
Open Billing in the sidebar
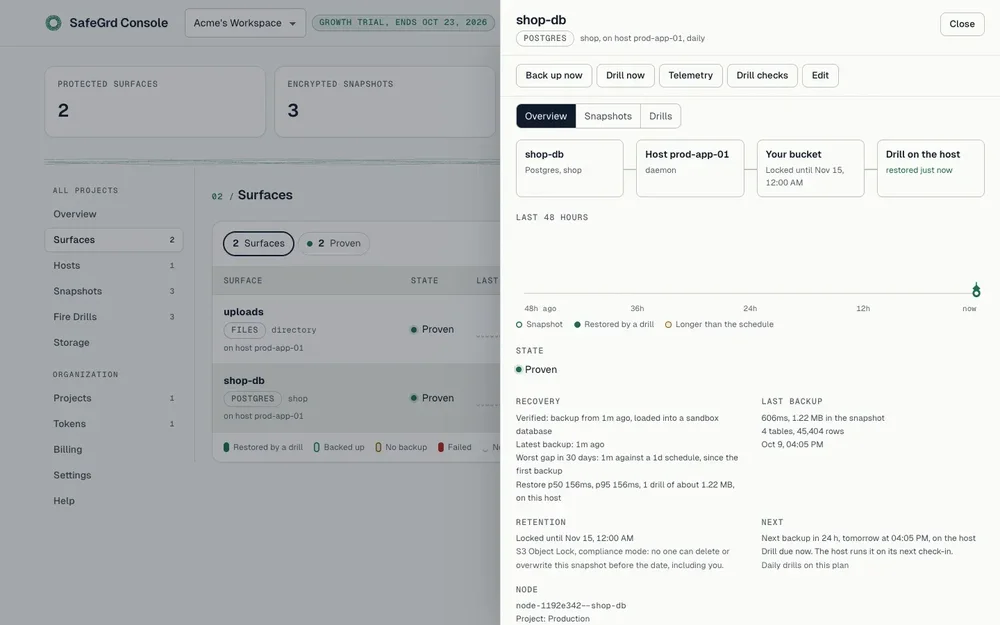click(114, 450)
